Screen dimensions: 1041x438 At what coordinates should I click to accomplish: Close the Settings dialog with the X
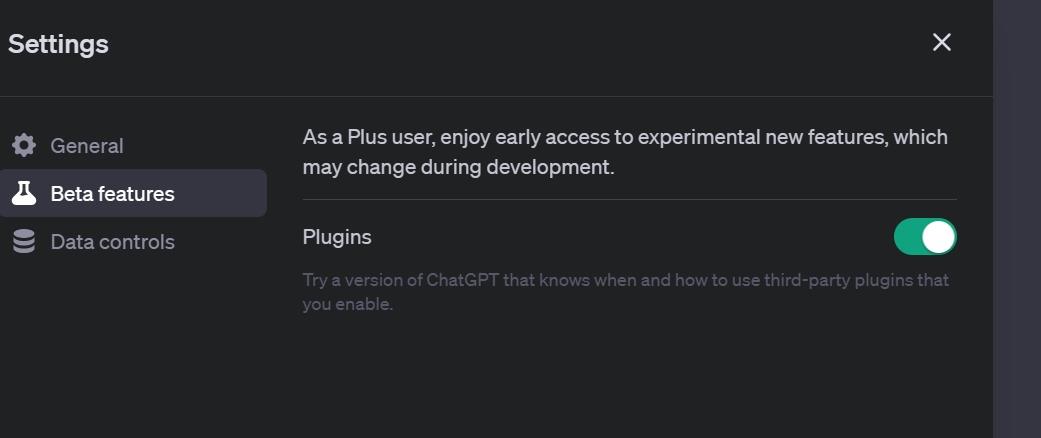click(x=941, y=42)
